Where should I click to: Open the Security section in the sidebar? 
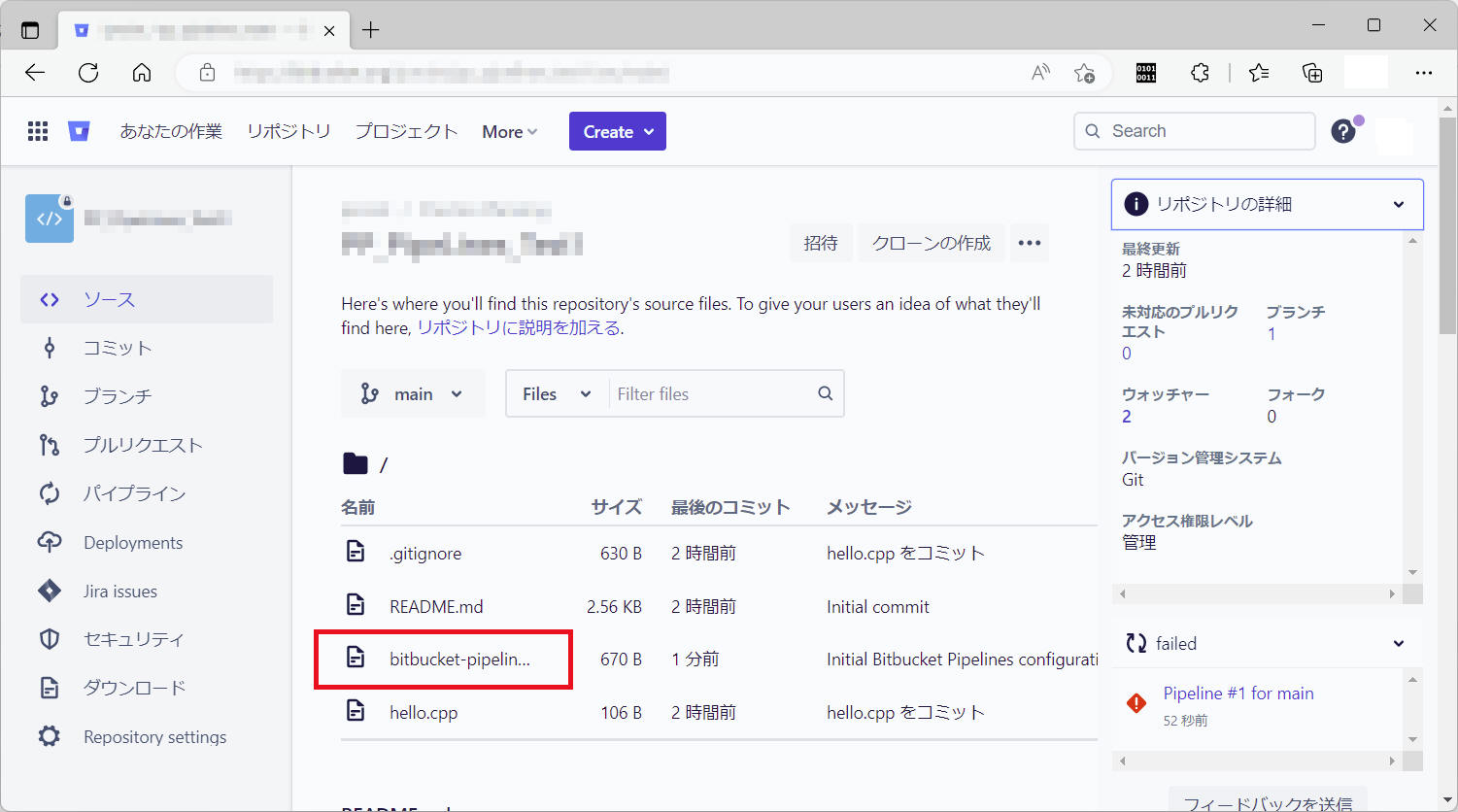tap(120, 639)
